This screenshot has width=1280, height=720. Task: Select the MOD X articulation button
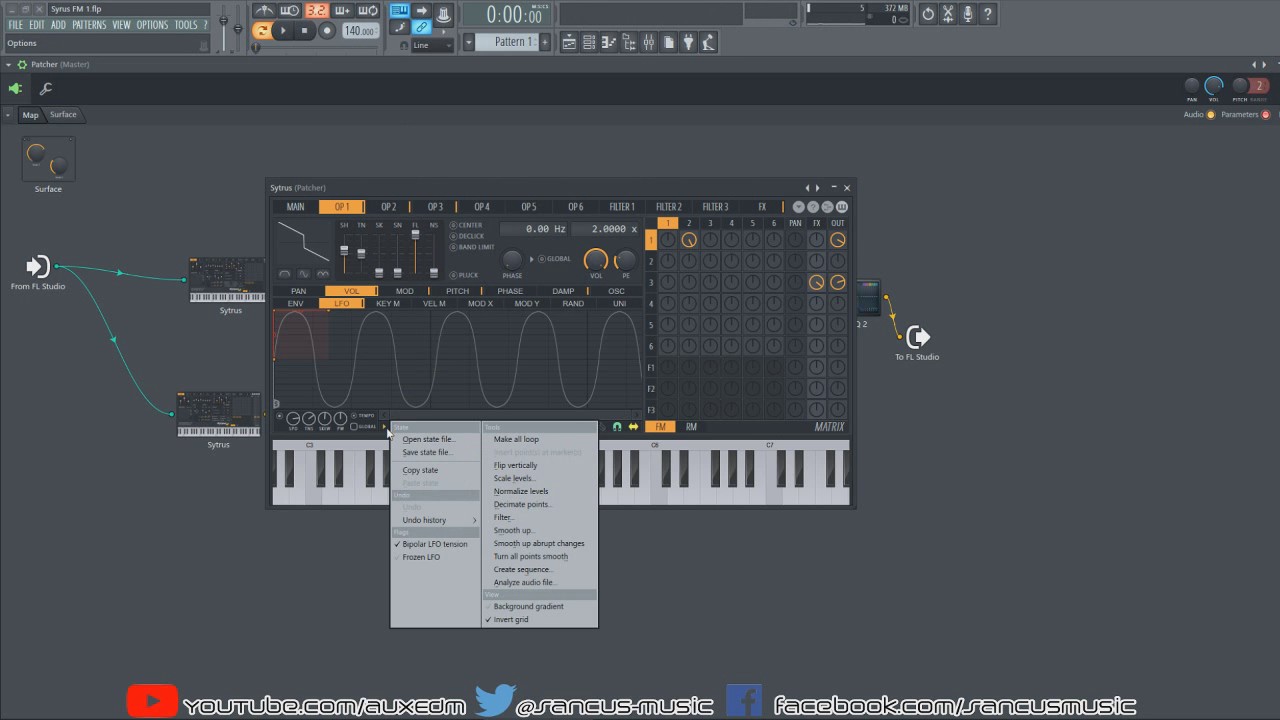pyautogui.click(x=481, y=303)
